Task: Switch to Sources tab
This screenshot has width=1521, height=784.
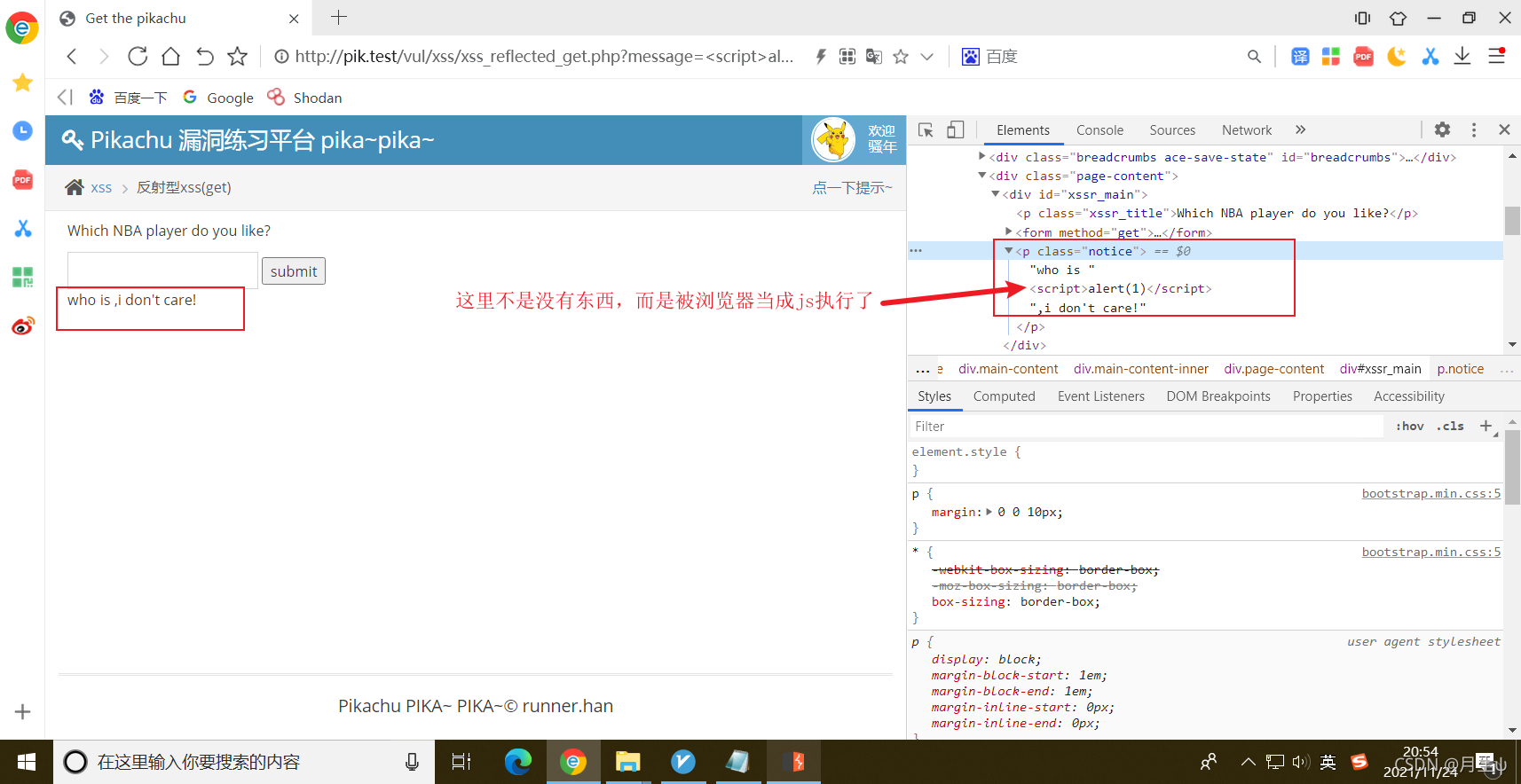Action: pos(1172,130)
